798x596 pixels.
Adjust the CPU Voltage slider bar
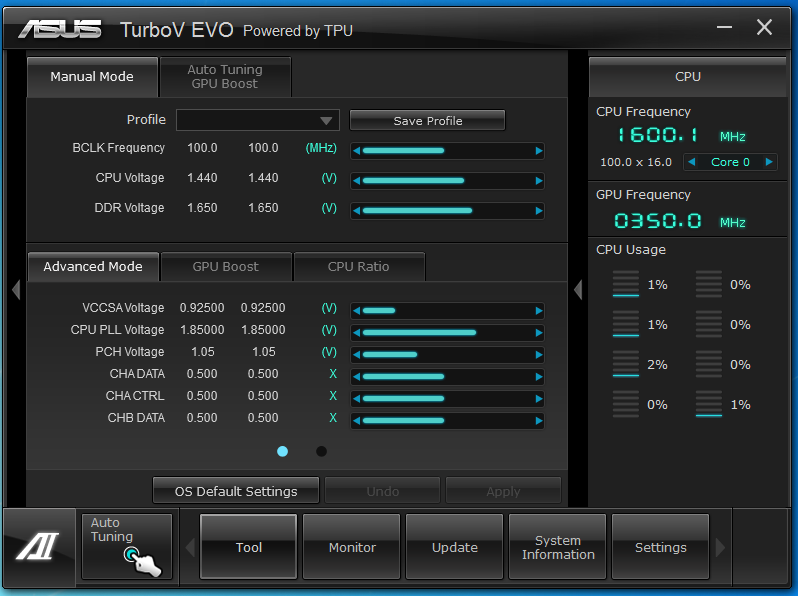[447, 181]
